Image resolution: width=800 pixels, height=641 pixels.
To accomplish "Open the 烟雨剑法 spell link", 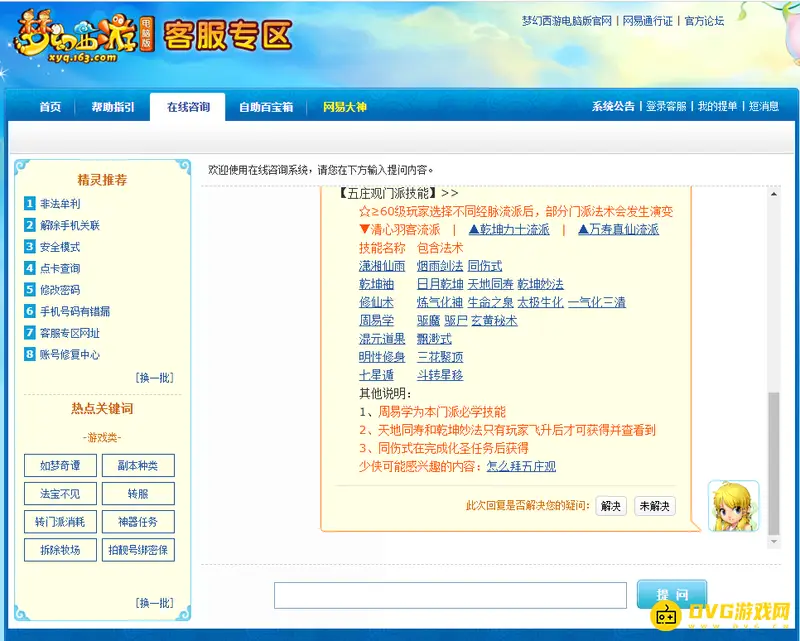I will coord(440,266).
